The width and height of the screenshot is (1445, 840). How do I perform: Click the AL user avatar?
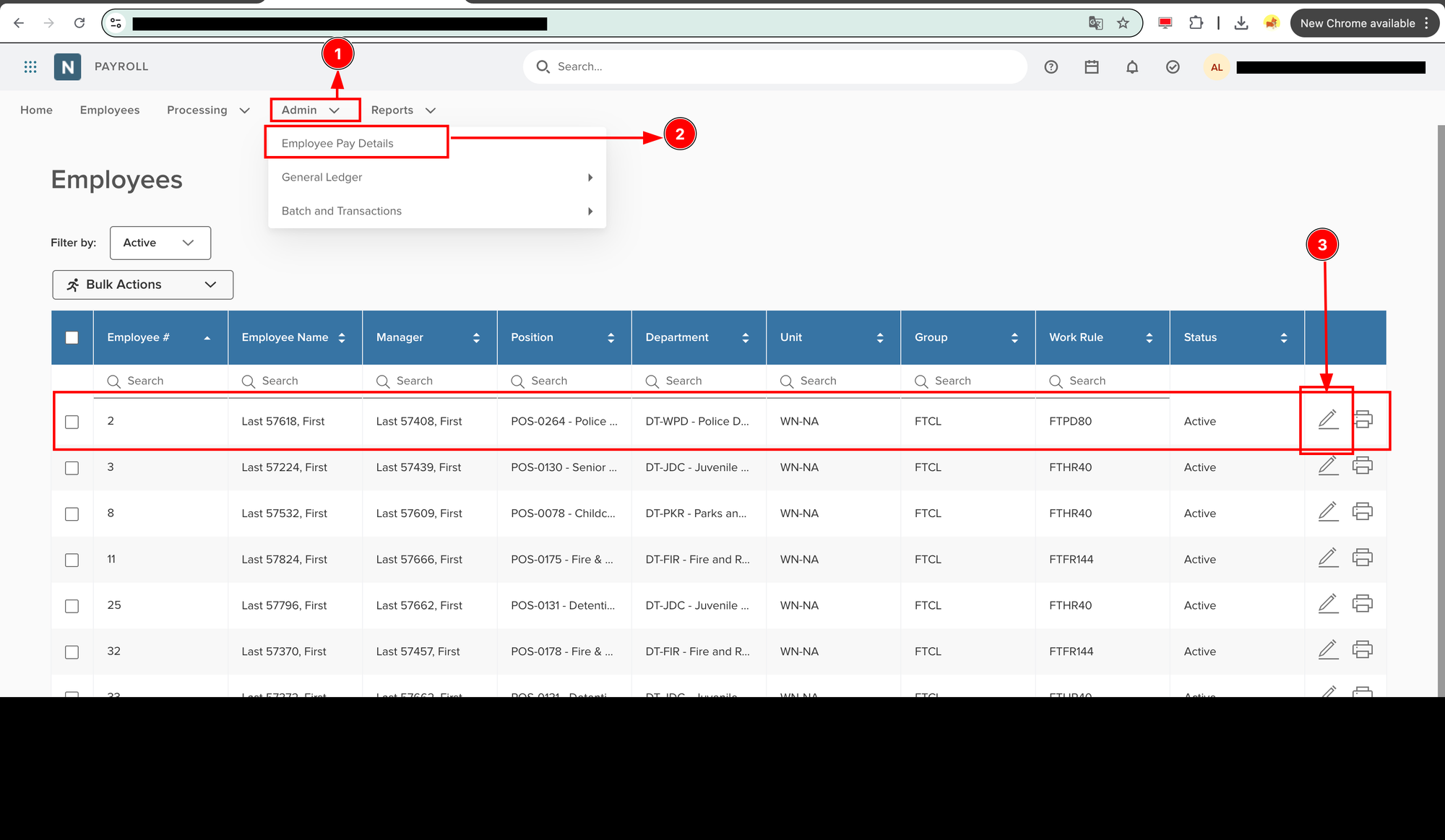coord(1217,67)
